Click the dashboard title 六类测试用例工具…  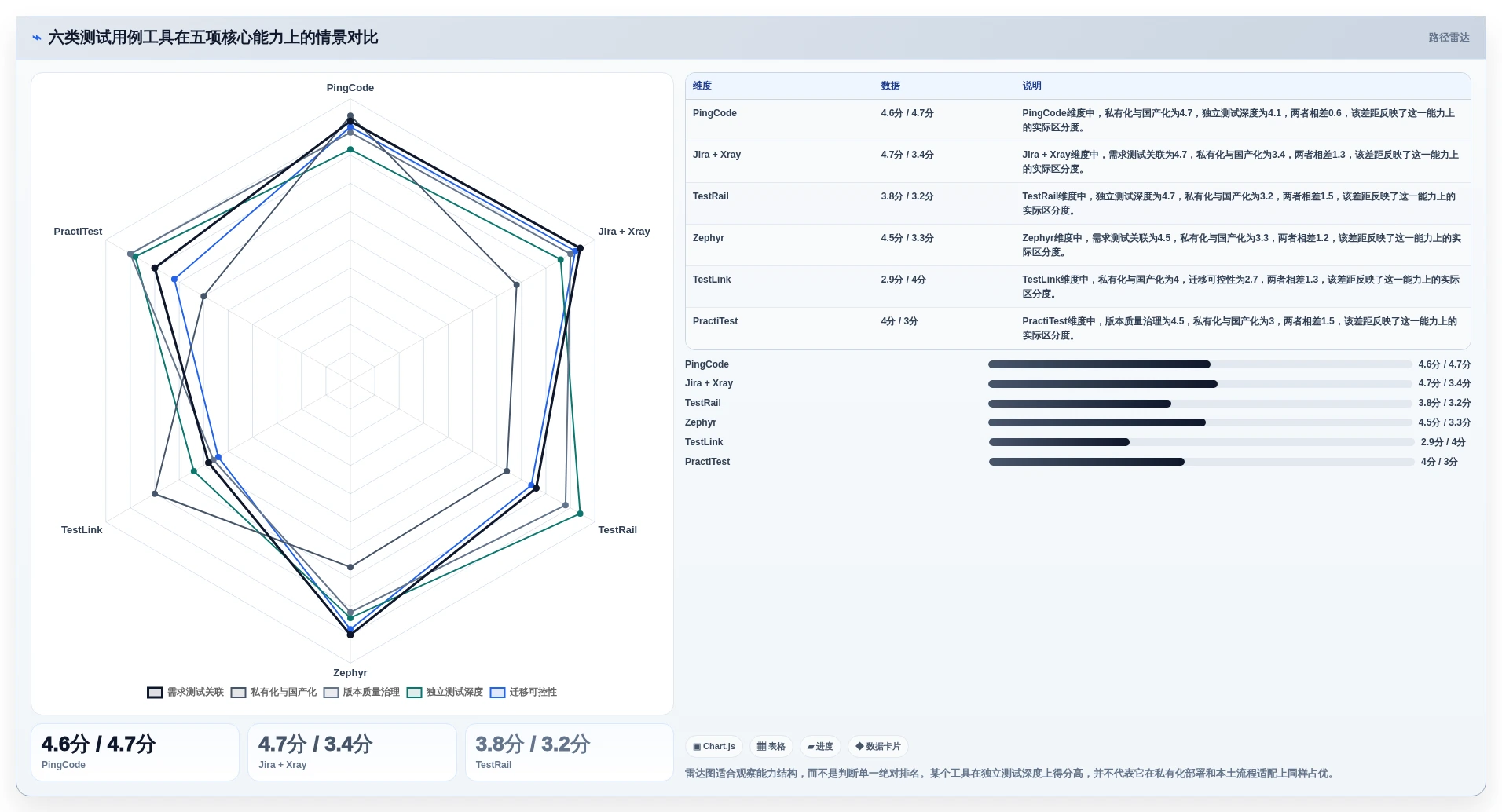[x=213, y=38]
